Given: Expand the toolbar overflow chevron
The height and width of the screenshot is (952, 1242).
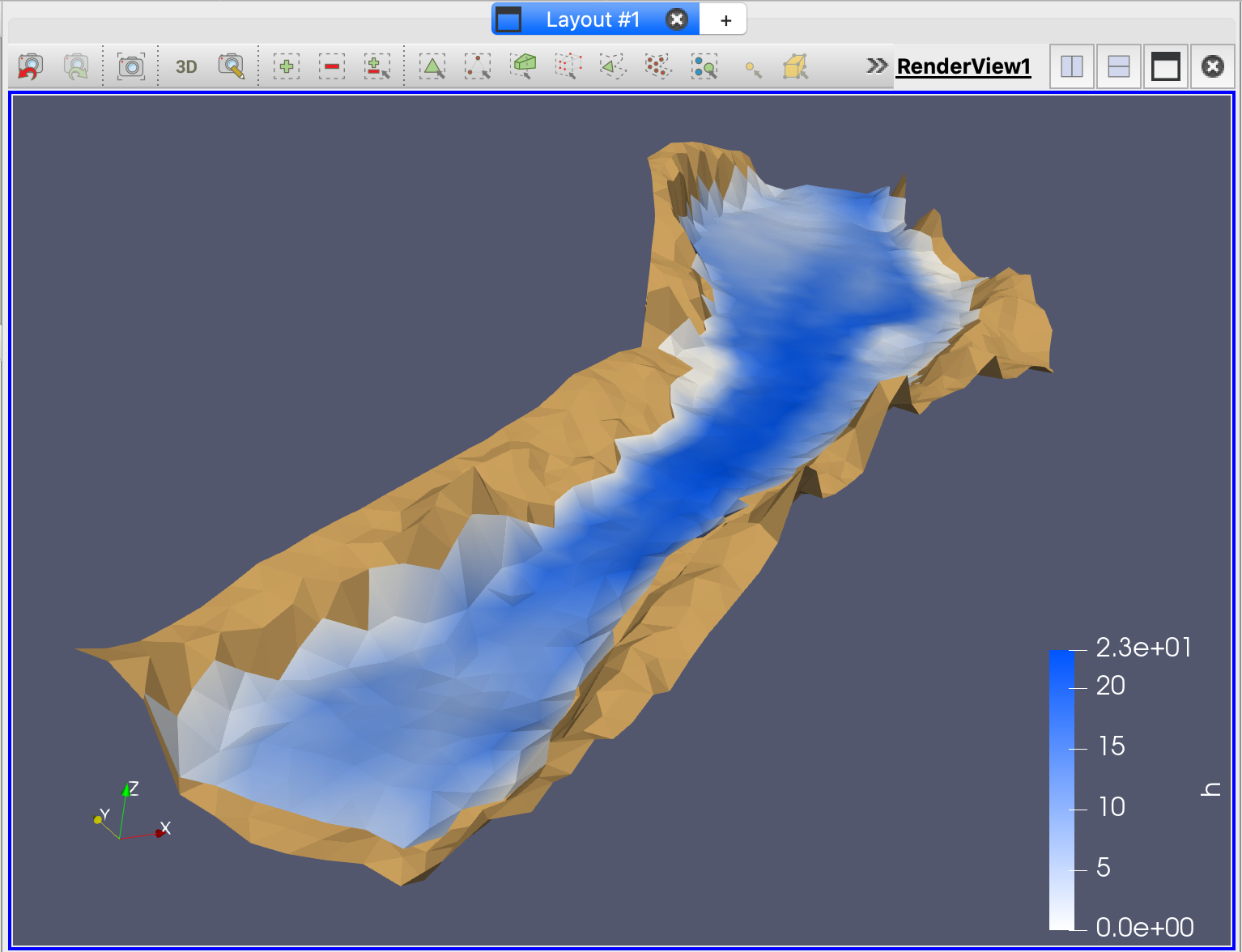Looking at the screenshot, I should [x=876, y=66].
